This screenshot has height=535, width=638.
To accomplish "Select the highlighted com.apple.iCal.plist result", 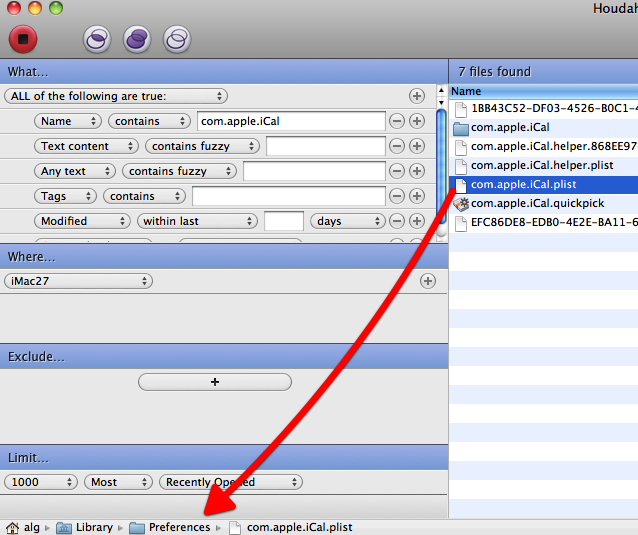I will (544, 184).
